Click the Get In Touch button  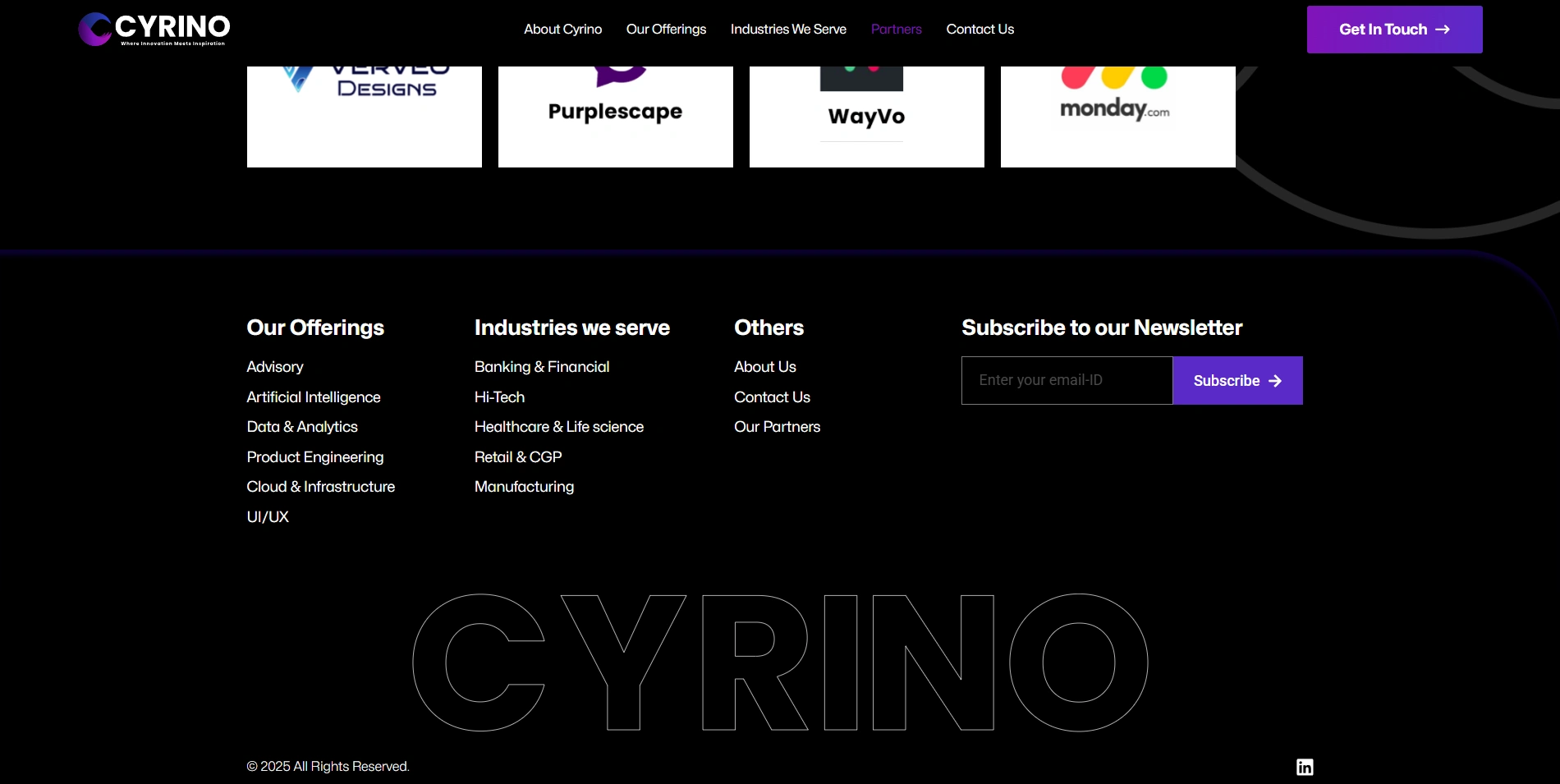pyautogui.click(x=1395, y=30)
